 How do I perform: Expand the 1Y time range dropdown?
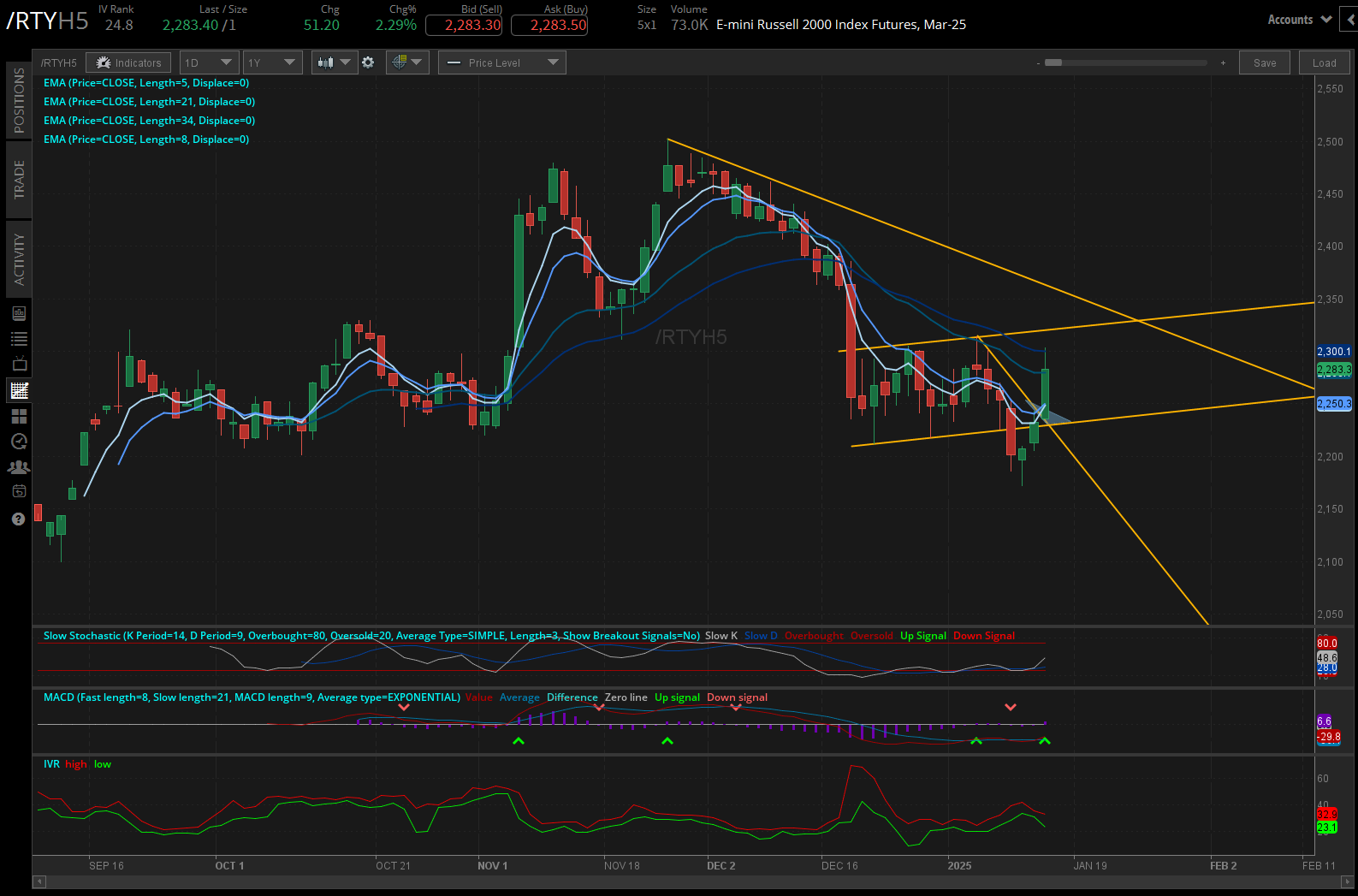(270, 62)
